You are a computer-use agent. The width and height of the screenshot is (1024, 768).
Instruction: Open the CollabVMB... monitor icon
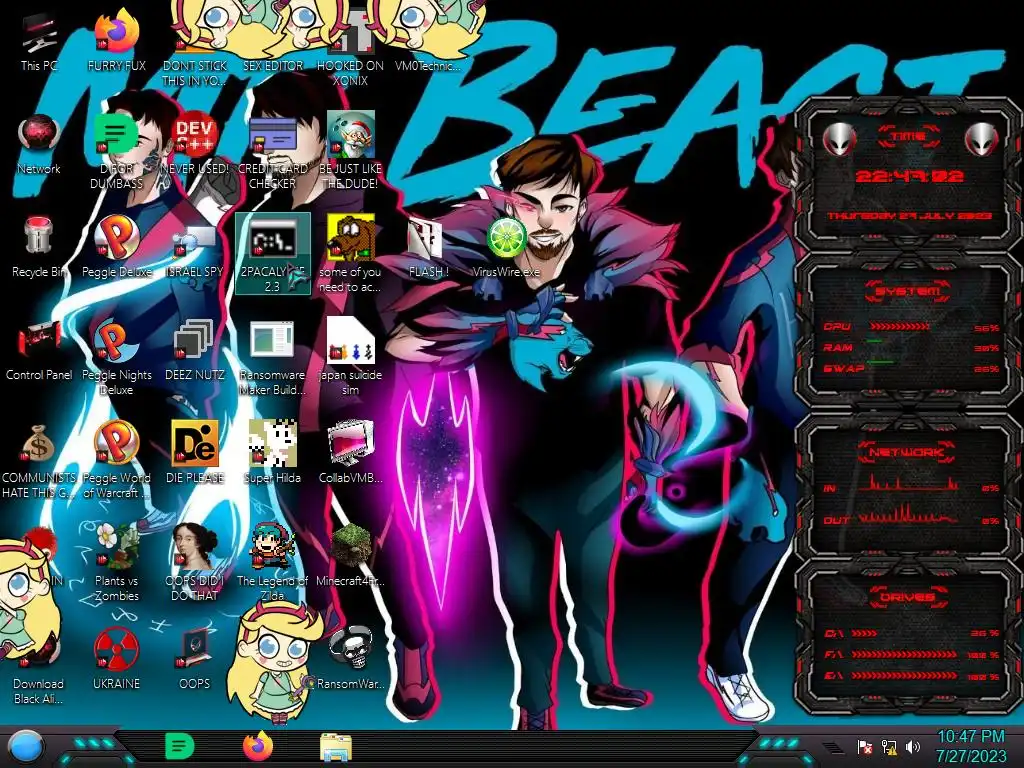(350, 452)
